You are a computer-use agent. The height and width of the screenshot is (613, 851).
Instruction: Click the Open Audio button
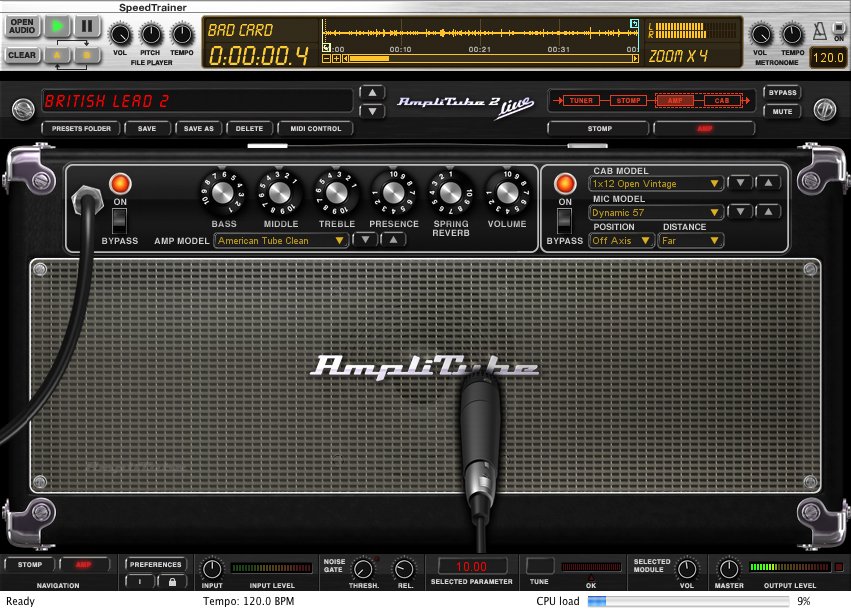point(22,26)
